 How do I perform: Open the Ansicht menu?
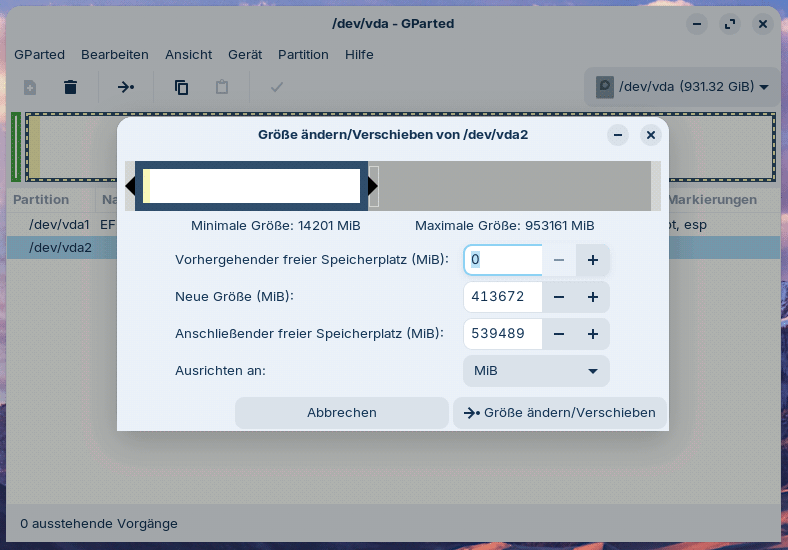point(188,54)
